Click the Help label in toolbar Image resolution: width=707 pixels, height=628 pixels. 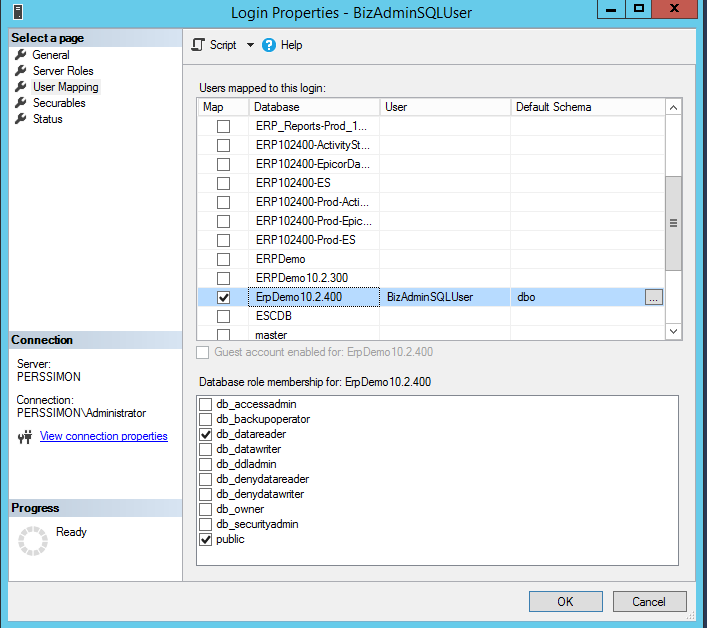291,45
